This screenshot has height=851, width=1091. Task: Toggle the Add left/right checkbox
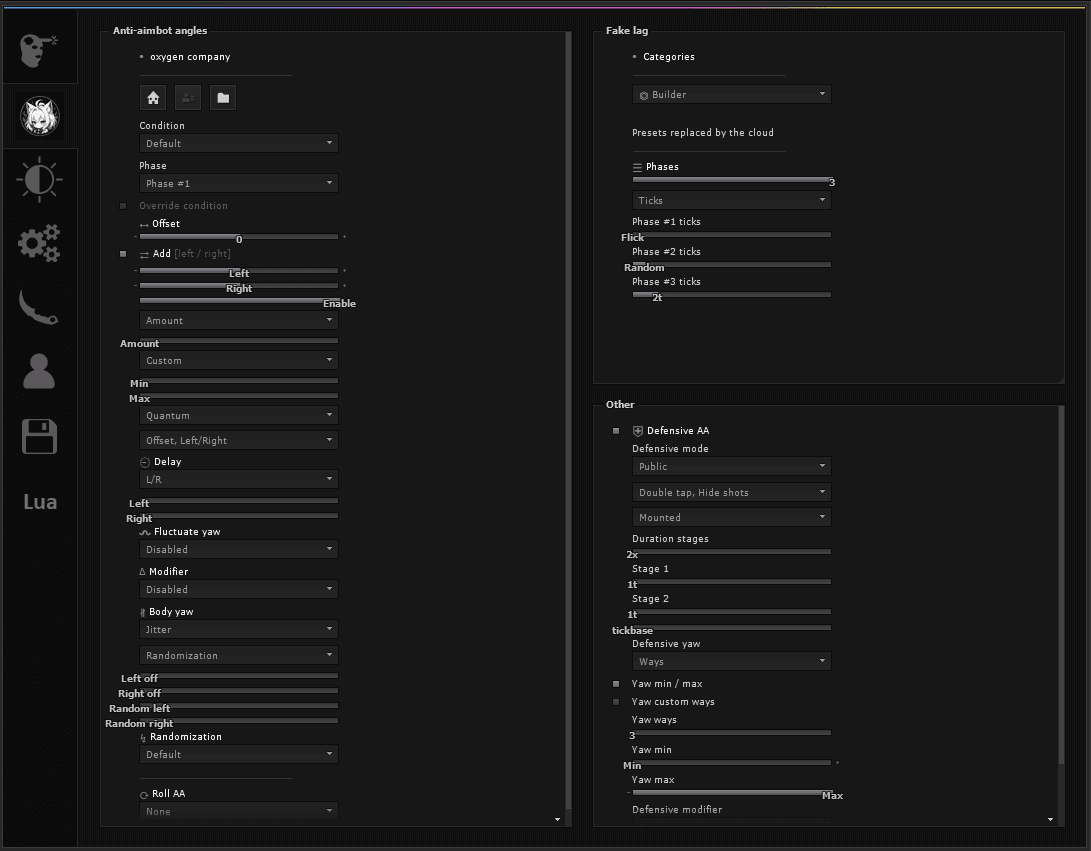pos(123,254)
